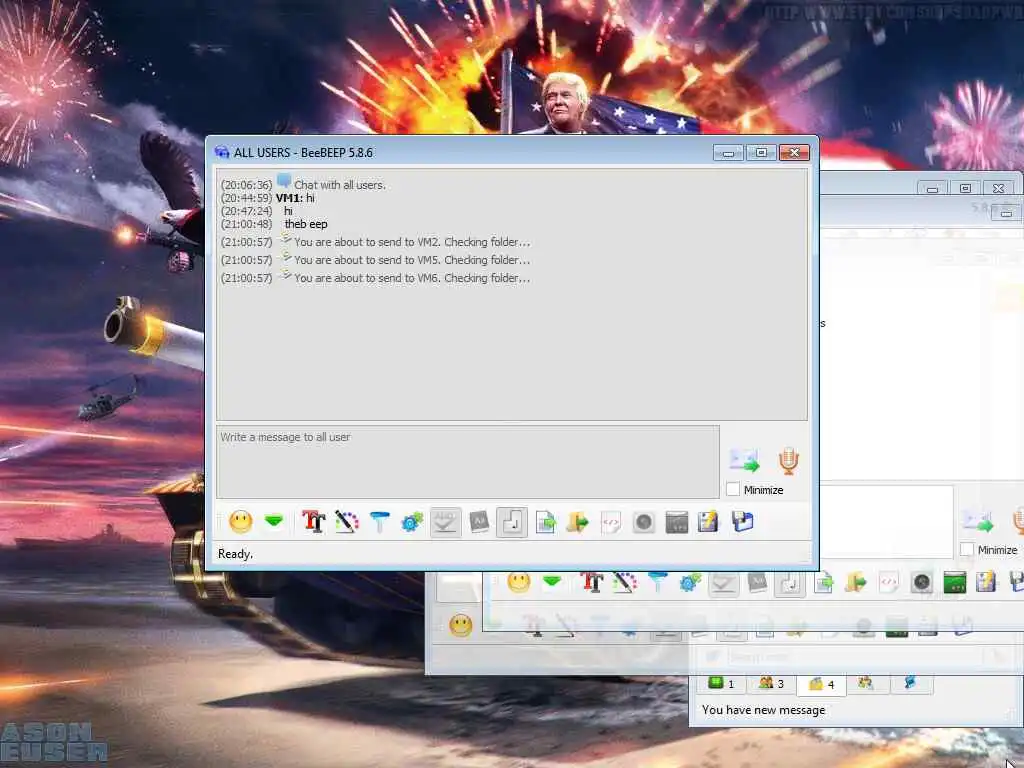This screenshot has height=768, width=1024.
Task: Switch to green tab labeled 1
Action: tap(722, 684)
